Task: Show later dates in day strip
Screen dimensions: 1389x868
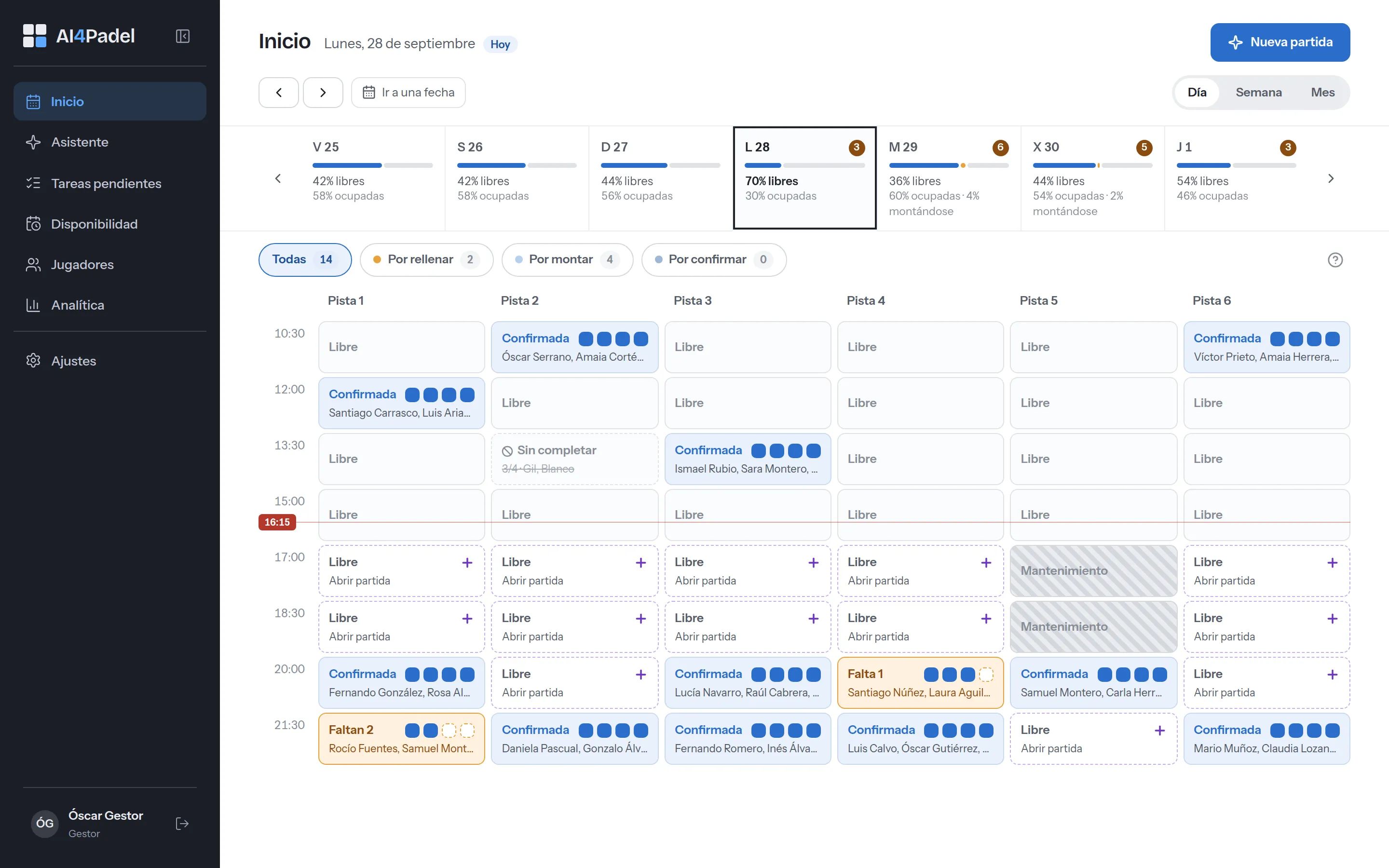Action: point(1331,178)
